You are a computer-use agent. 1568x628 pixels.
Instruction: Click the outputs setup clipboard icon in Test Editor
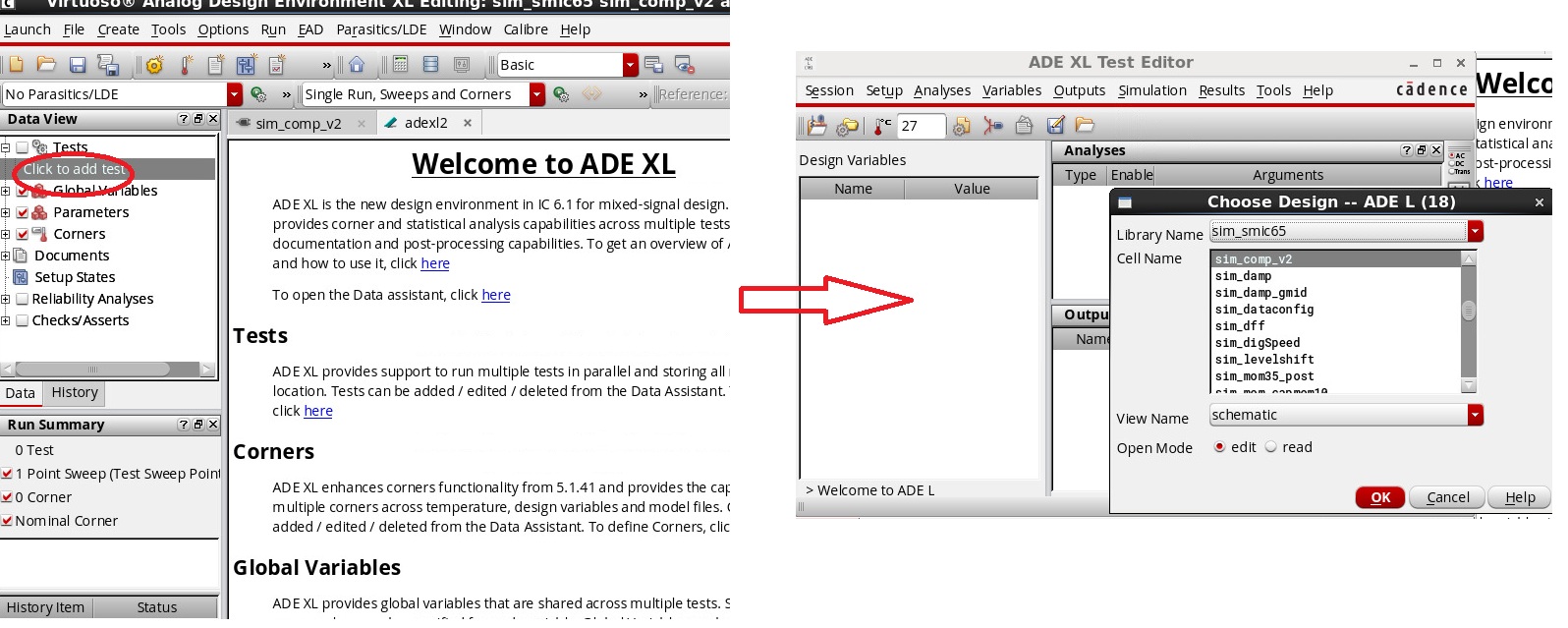[x=1024, y=125]
